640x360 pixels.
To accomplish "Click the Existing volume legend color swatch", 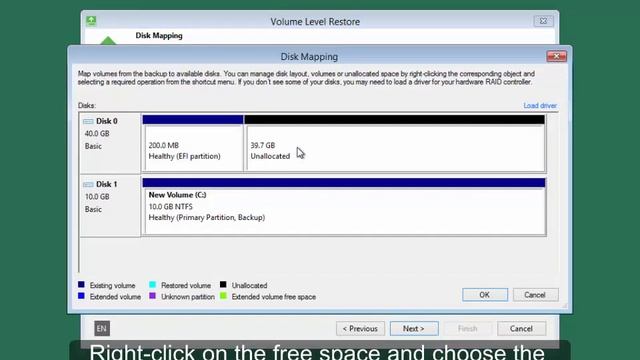I will 81,284.
